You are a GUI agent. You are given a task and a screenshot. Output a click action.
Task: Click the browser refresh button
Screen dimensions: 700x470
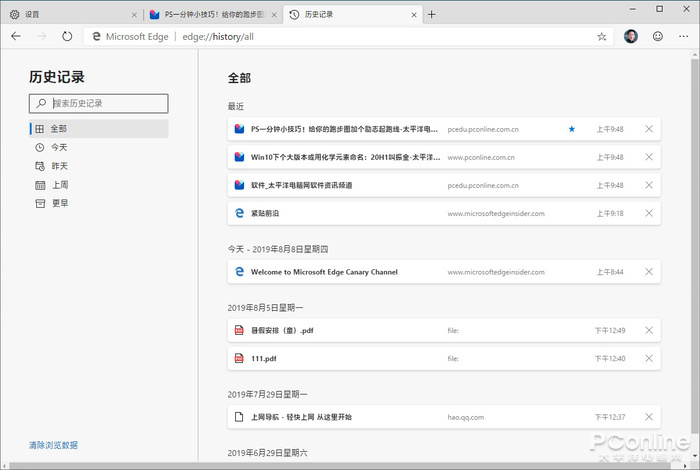(67, 36)
